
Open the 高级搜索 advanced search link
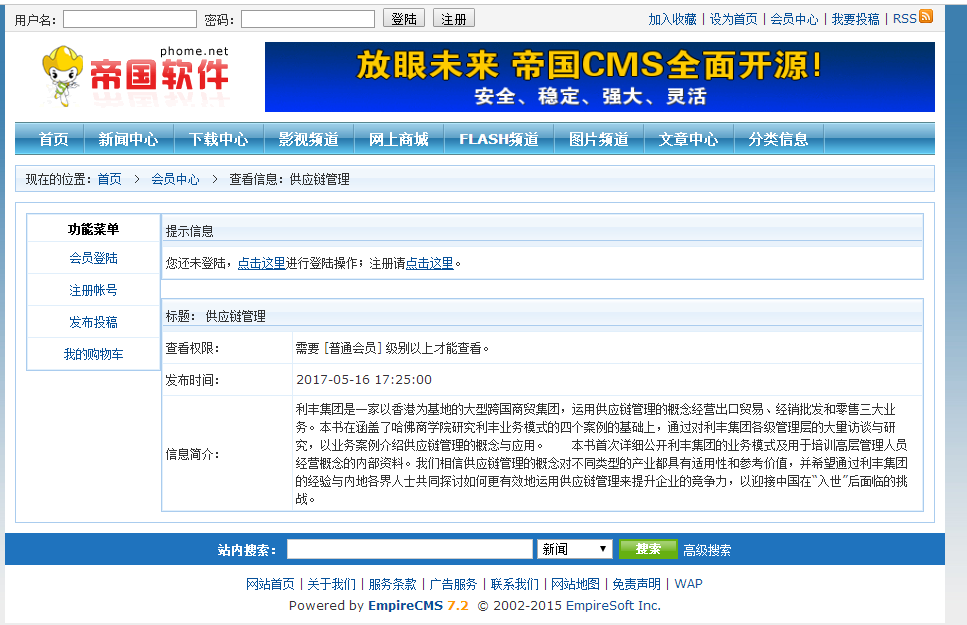point(709,548)
